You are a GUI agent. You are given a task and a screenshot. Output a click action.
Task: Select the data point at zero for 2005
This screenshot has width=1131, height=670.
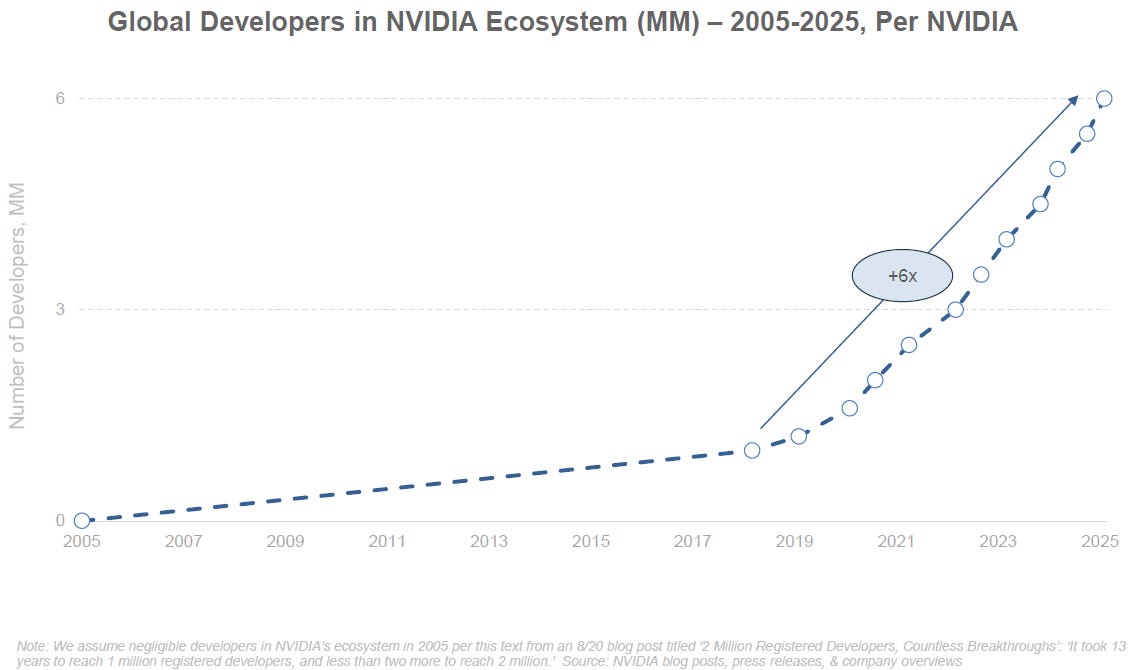click(82, 521)
